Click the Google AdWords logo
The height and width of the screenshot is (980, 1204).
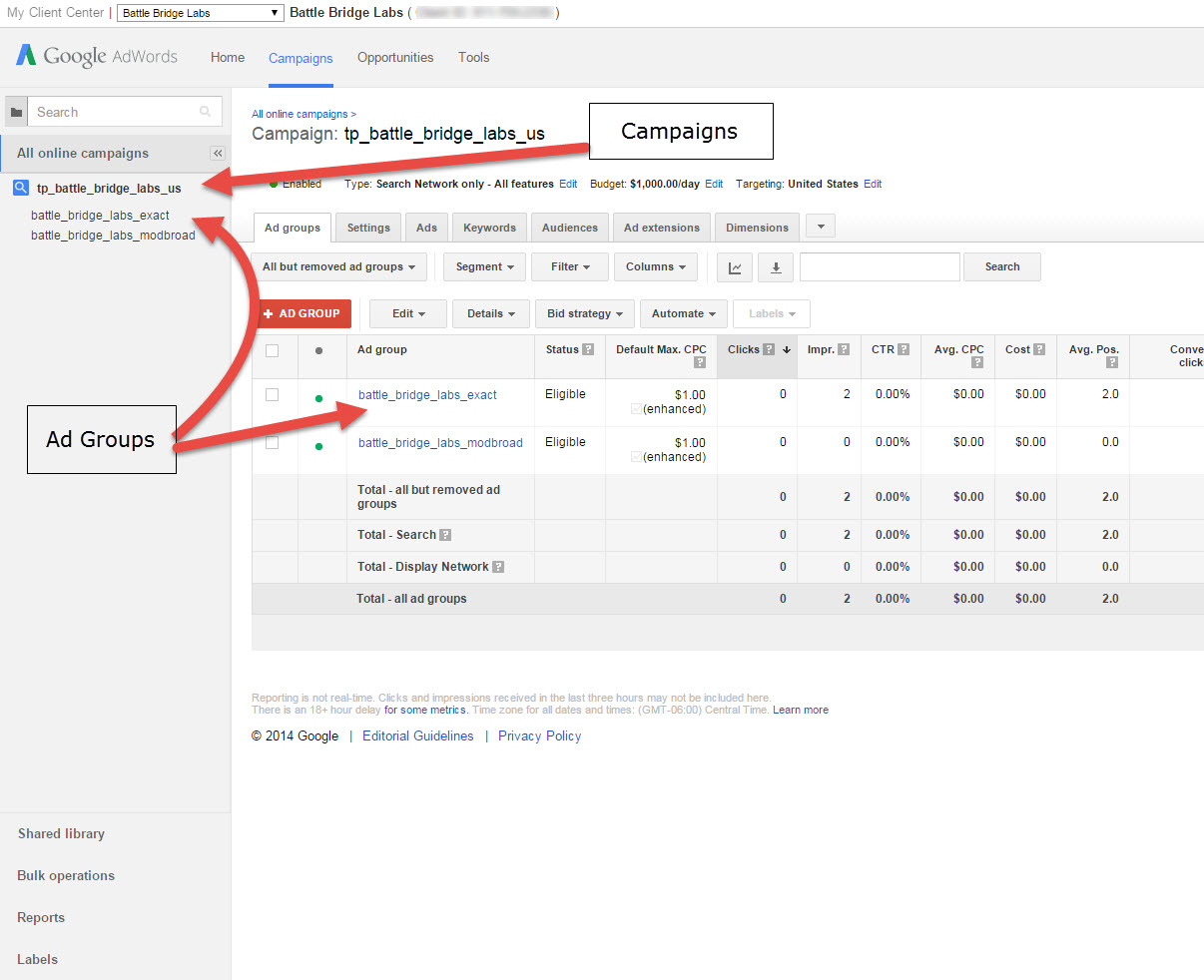(x=95, y=57)
